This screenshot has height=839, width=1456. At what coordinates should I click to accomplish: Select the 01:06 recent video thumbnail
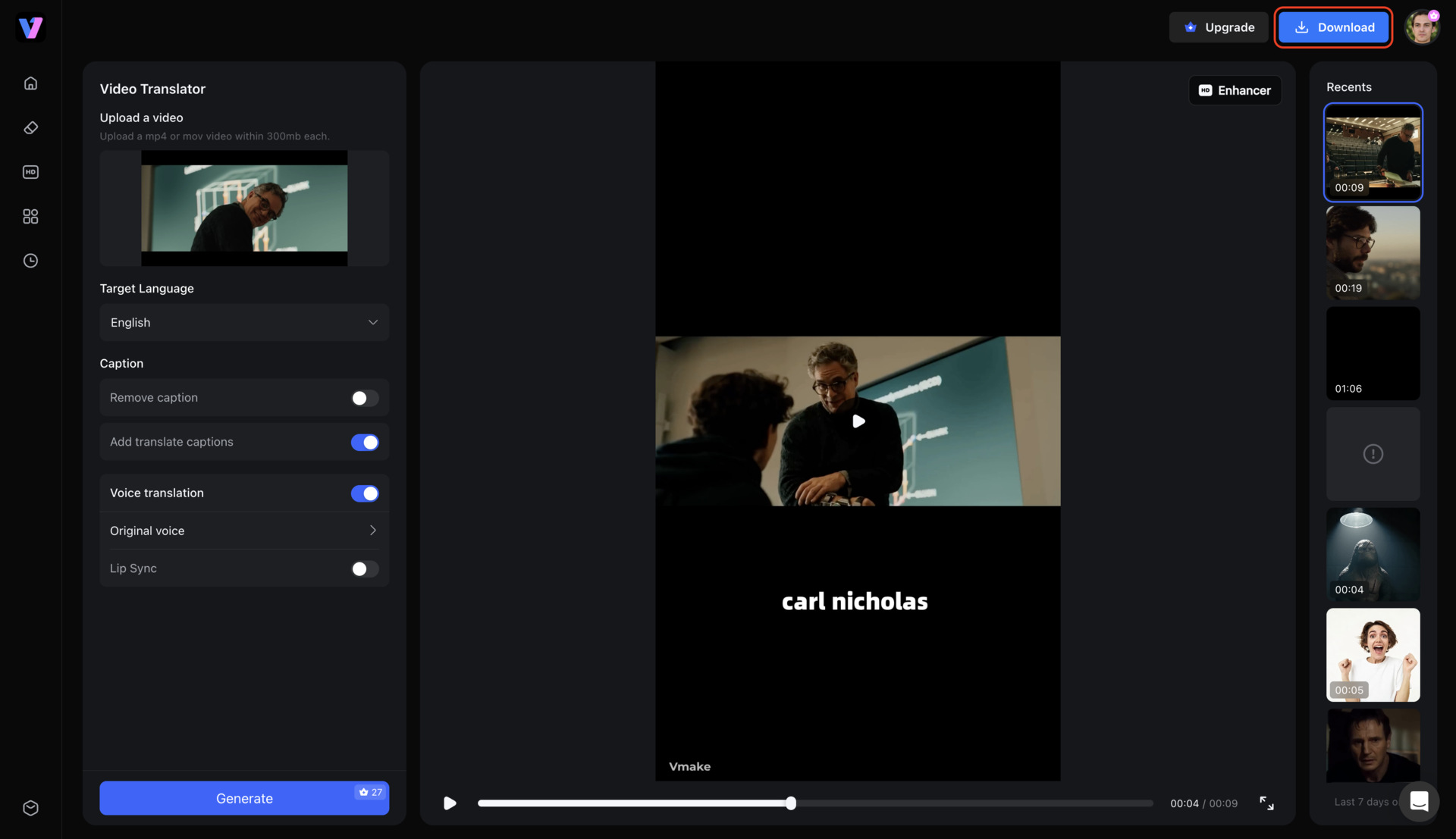[x=1373, y=354]
